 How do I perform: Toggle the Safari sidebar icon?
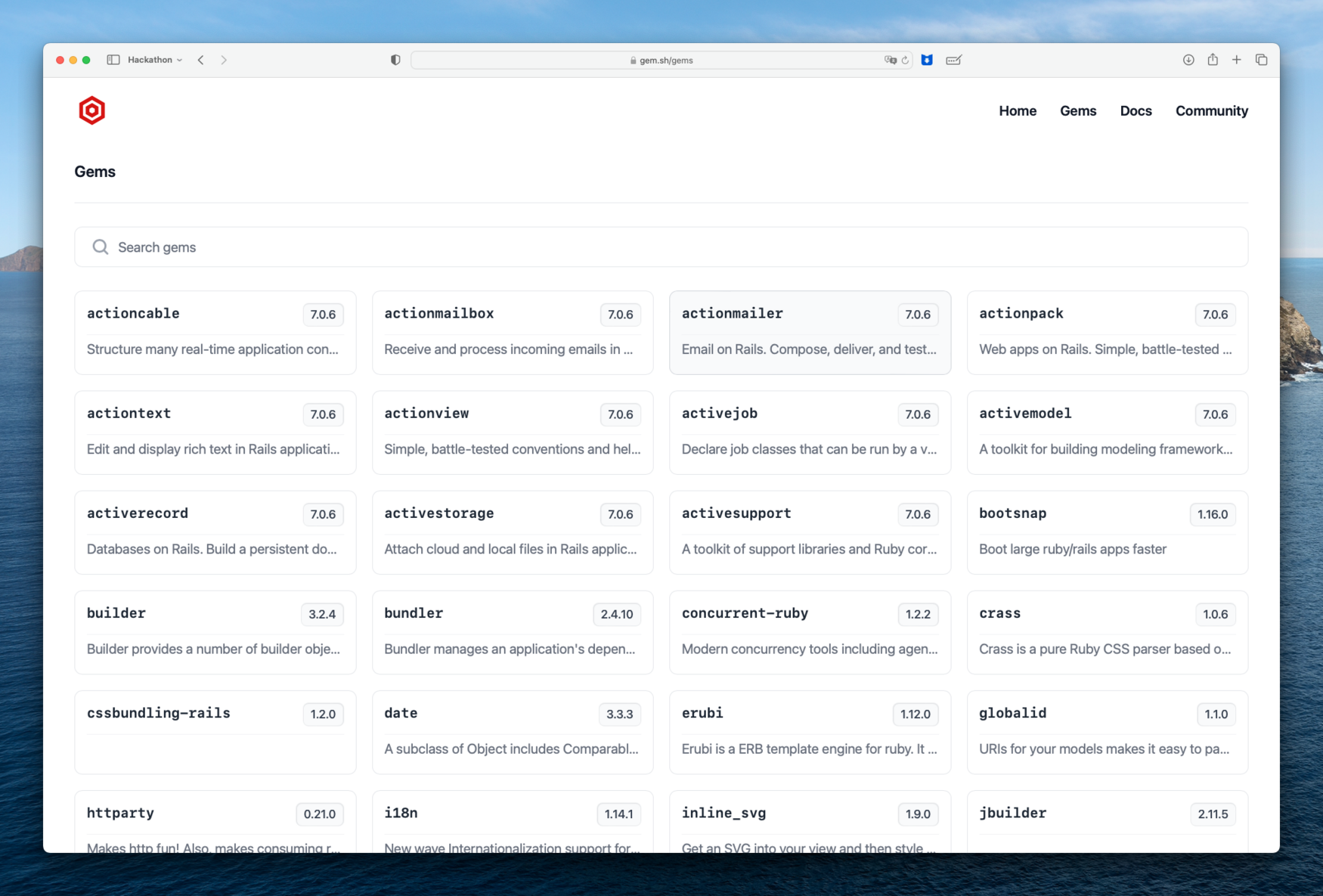(x=113, y=60)
